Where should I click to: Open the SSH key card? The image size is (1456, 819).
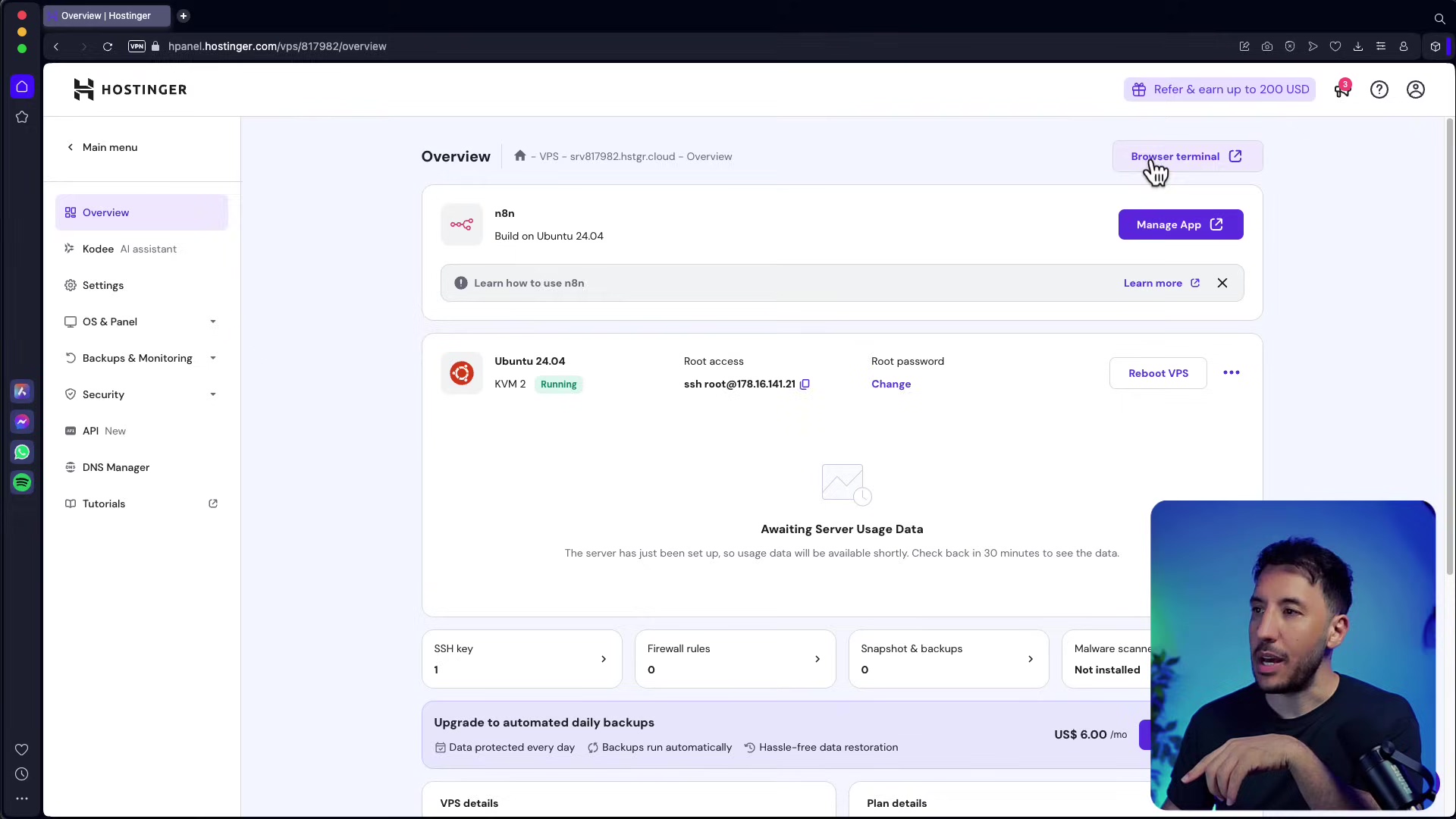[x=522, y=659]
